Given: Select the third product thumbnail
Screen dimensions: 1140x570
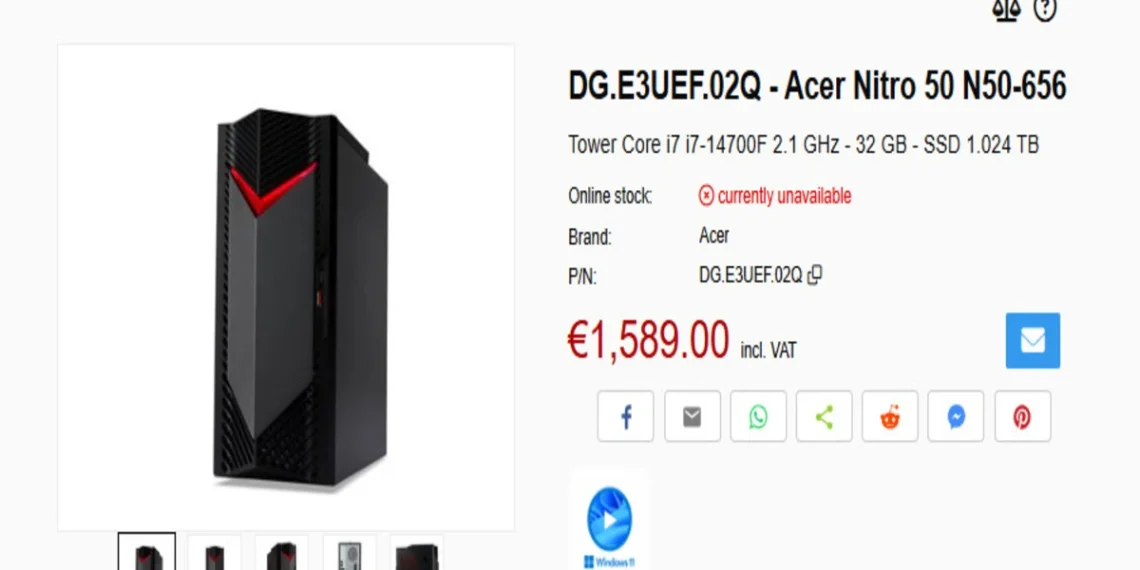Looking at the screenshot, I should click(x=281, y=553).
